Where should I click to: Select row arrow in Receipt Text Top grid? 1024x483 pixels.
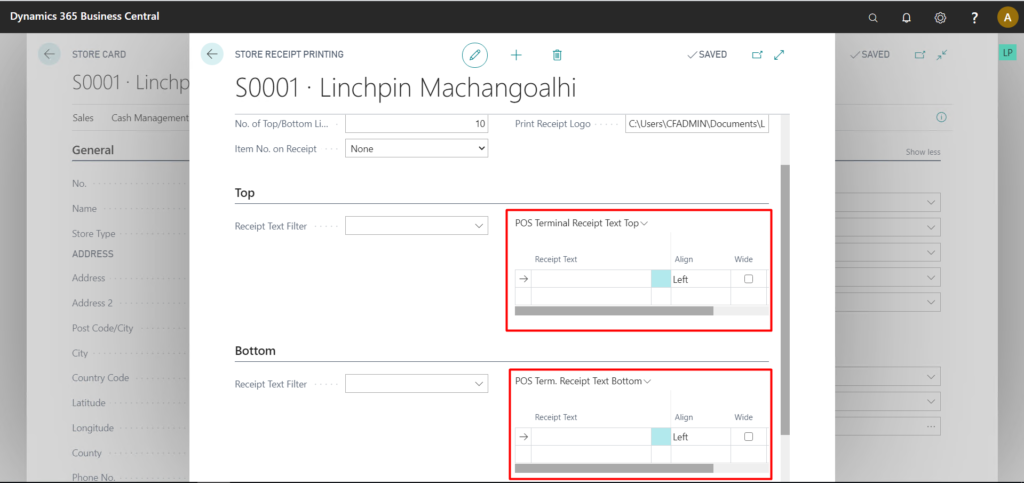click(523, 279)
